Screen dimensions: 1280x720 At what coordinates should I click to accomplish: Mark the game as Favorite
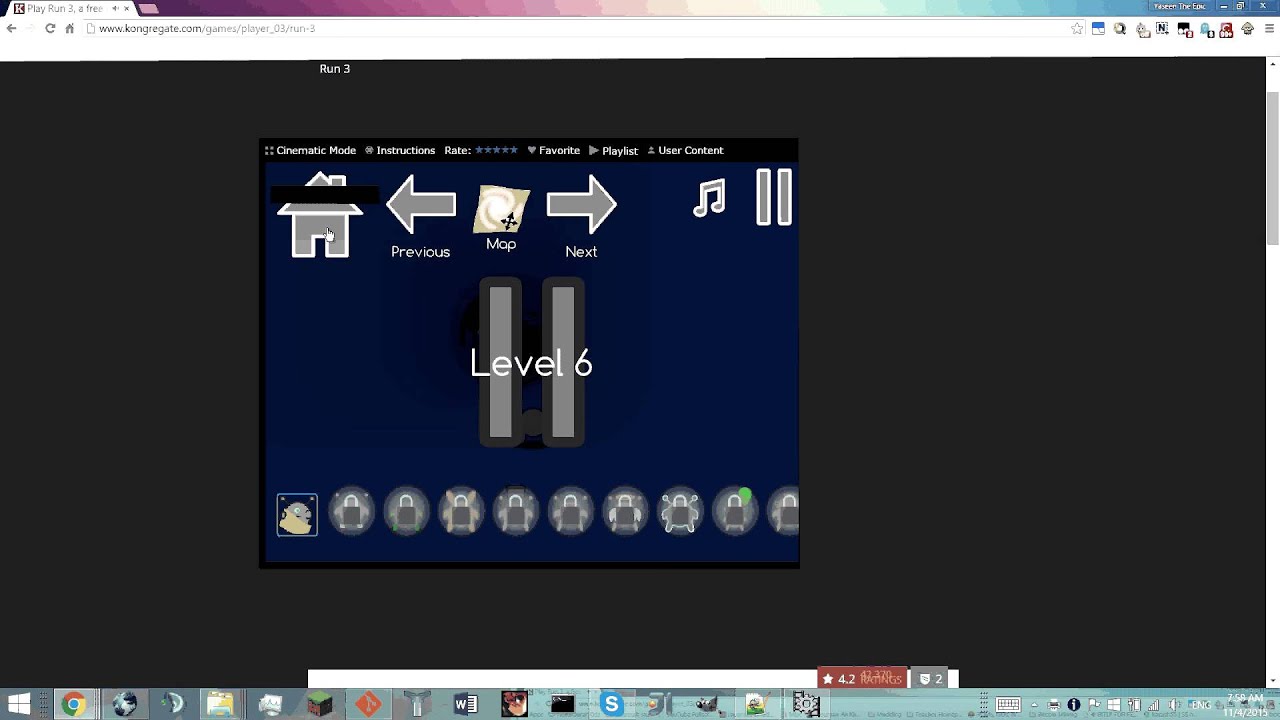click(553, 150)
